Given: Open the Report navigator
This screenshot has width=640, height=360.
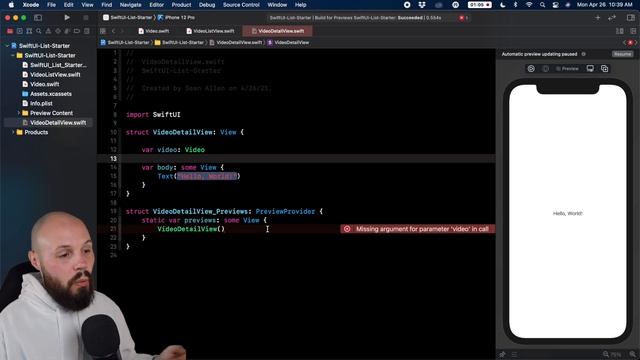Looking at the screenshot, I should 87,31.
